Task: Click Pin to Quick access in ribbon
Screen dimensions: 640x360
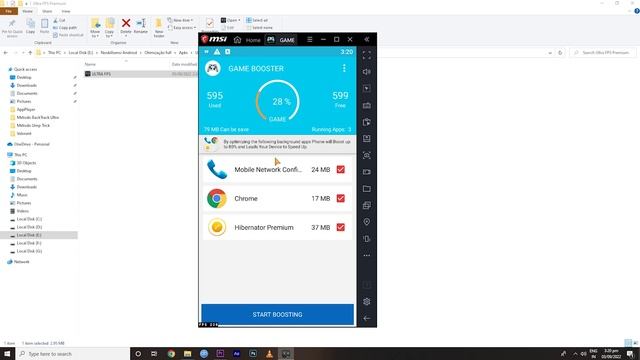Action: pos(12,28)
